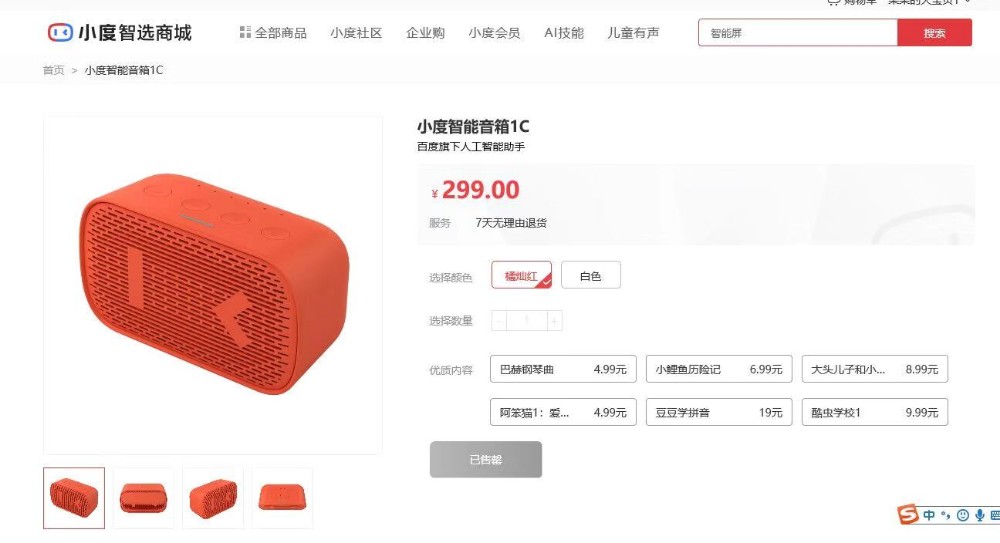This screenshot has height=543, width=1000.
Task: Click the Xiaodu robot logo icon
Action: [x=60, y=33]
